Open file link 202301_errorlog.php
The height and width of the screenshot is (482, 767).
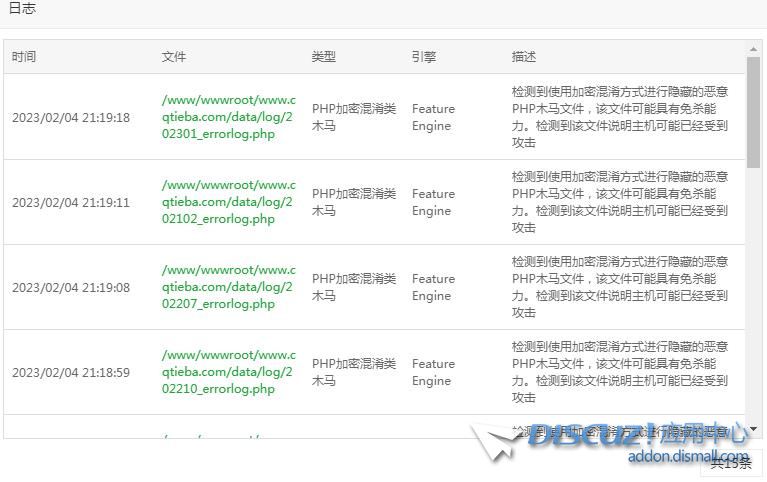(x=228, y=117)
